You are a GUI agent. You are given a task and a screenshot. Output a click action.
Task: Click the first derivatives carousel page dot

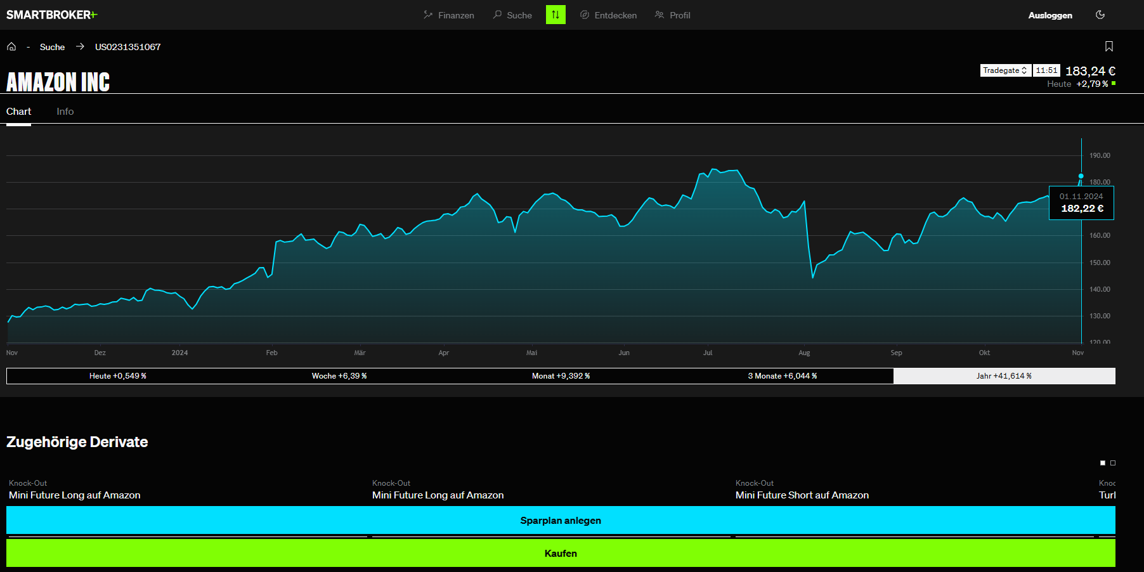[x=1102, y=463]
